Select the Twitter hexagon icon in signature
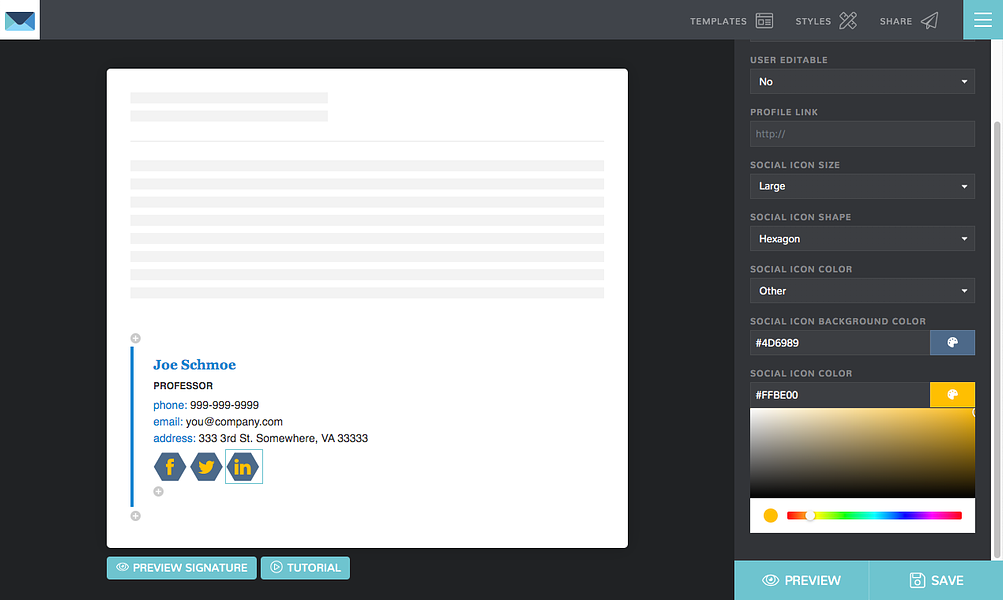The image size is (1003, 600). (x=206, y=467)
